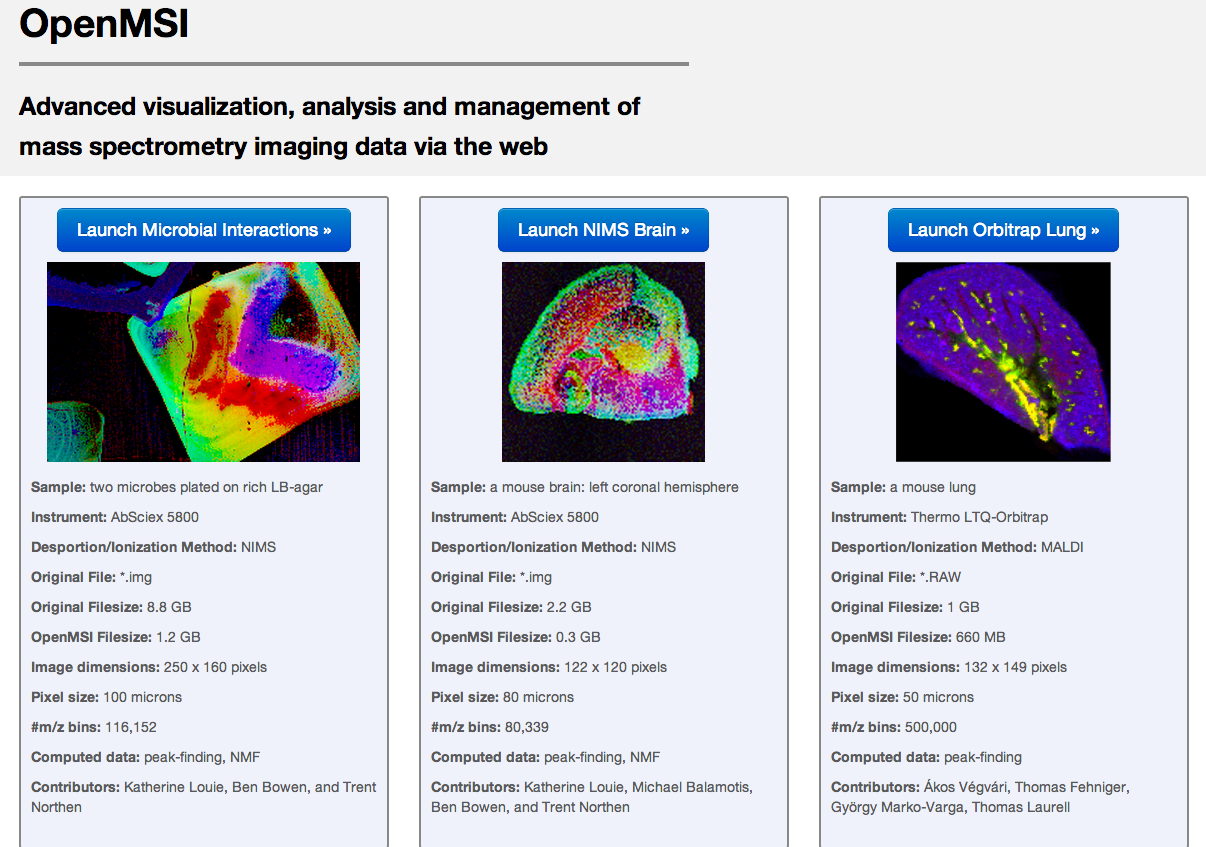Click the mouse brain hemisphere image

click(x=603, y=362)
